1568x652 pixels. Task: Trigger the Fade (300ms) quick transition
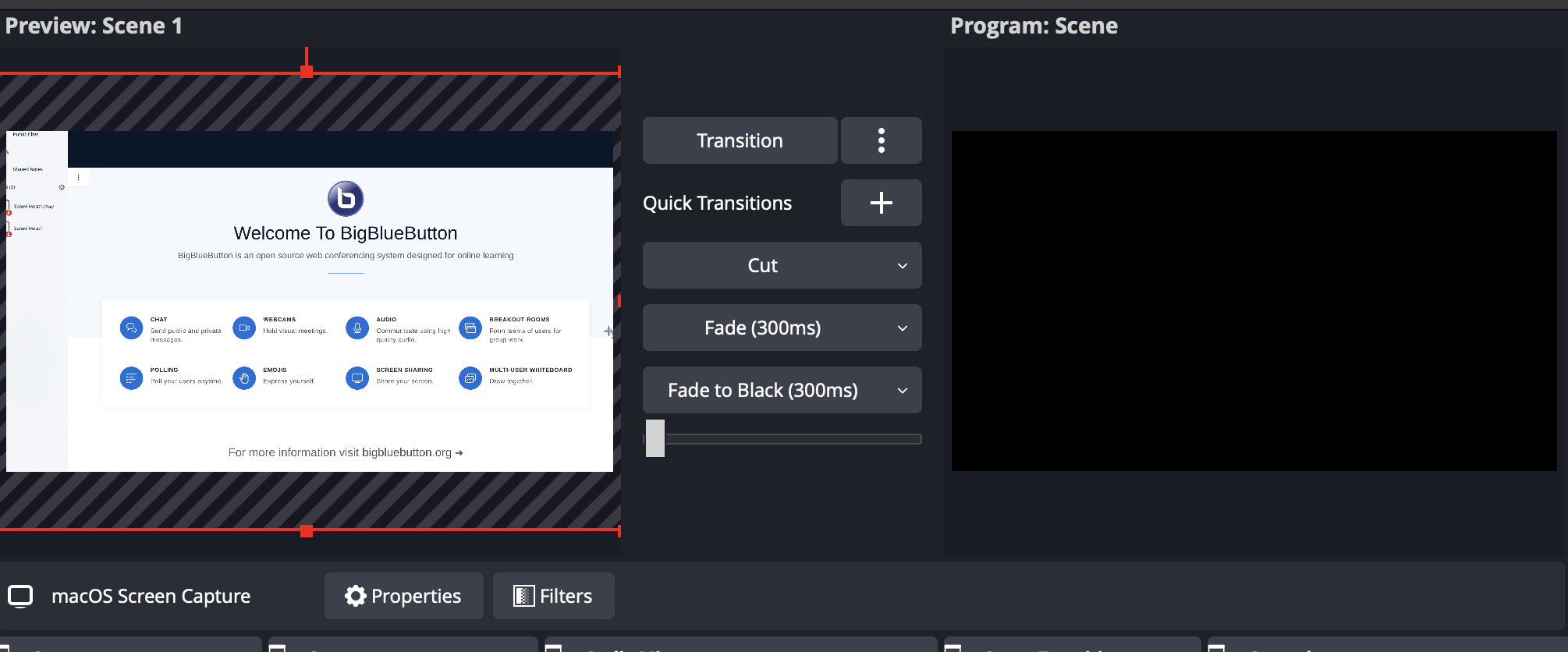click(762, 328)
